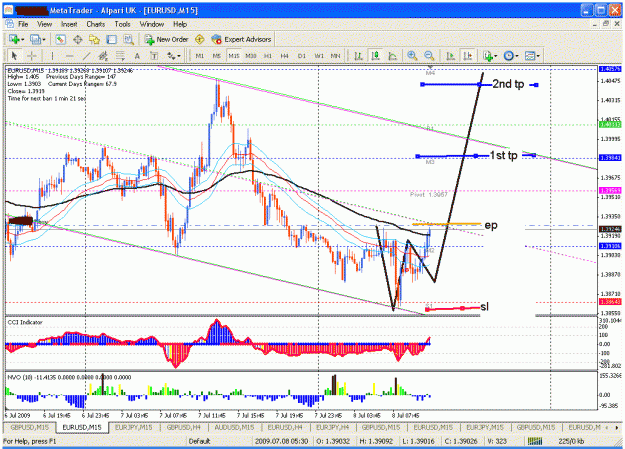The height and width of the screenshot is (449, 625).
Task: Open the Arrows objects tool
Action: pyautogui.click(x=171, y=56)
